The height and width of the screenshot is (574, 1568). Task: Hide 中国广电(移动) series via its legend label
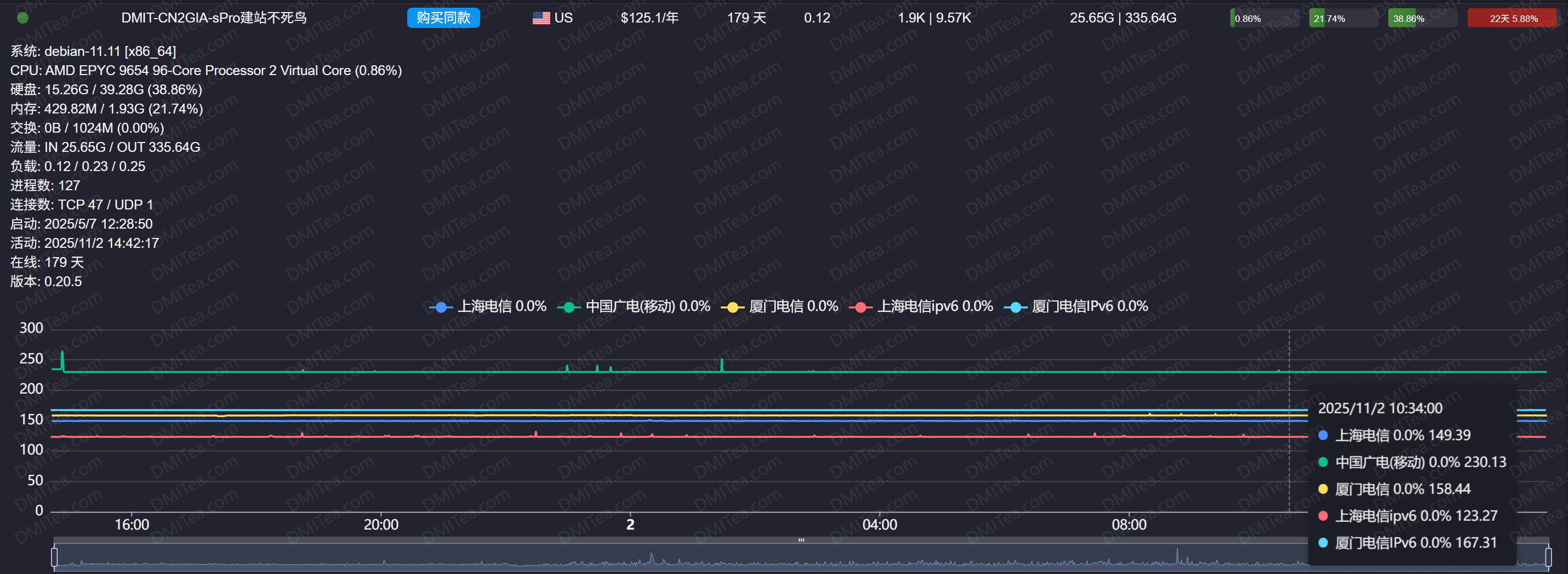pyautogui.click(x=648, y=306)
